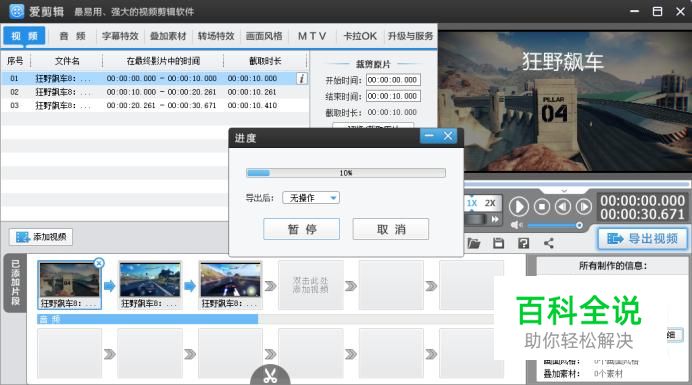The width and height of the screenshot is (692, 385).
Task: Open the MTV tab
Action: pos(312,36)
